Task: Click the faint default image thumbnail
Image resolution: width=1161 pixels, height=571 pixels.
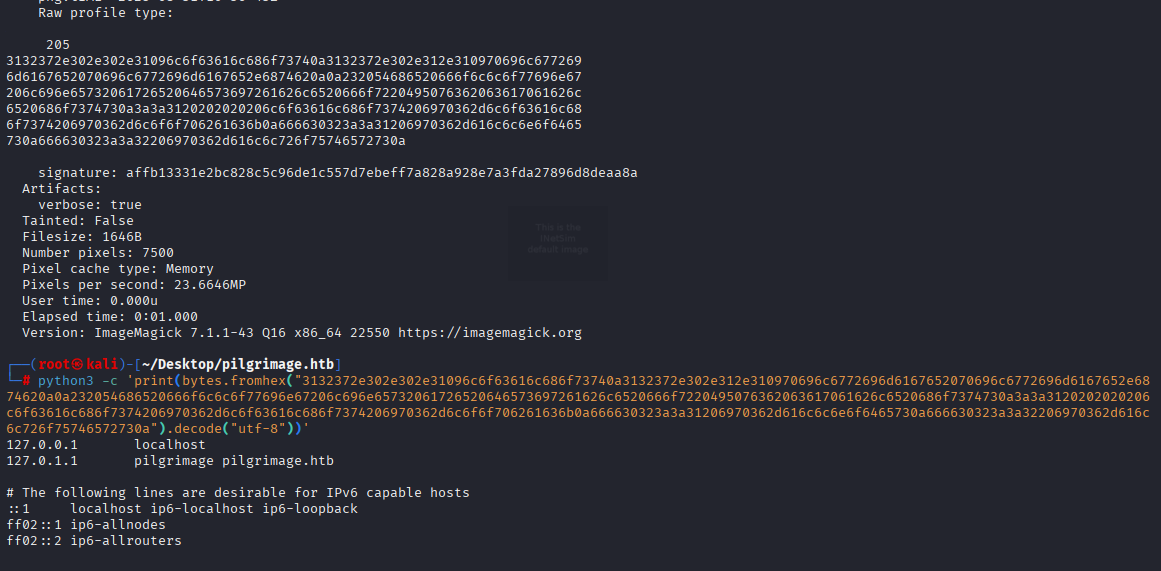Action: click(558, 239)
